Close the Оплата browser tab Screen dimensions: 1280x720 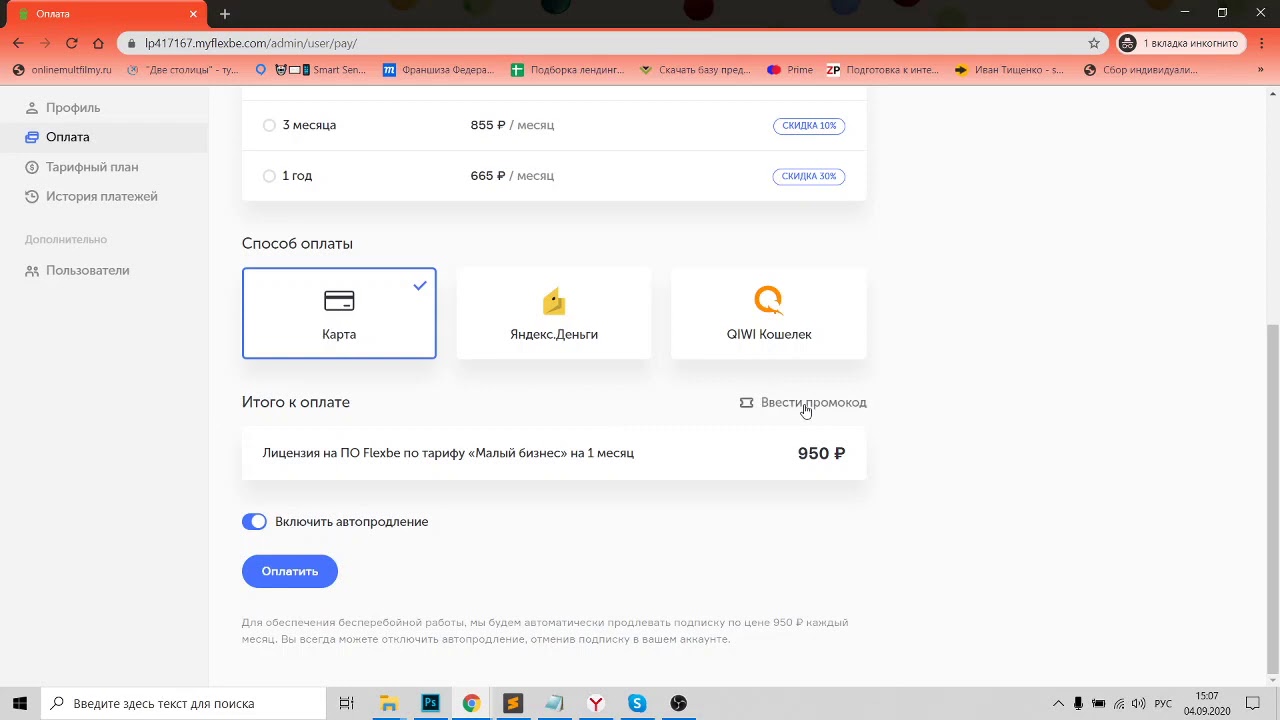(x=194, y=14)
